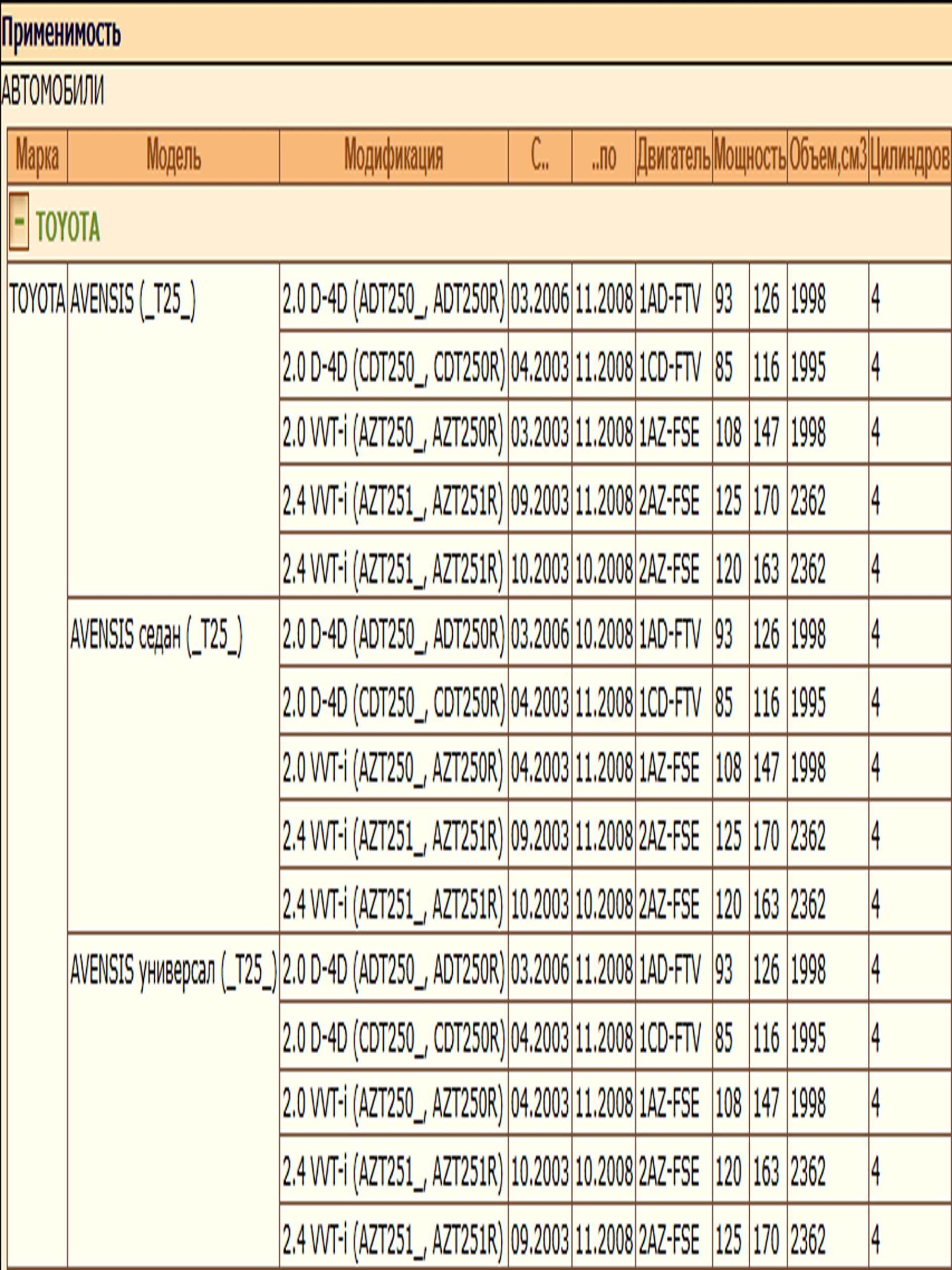Click the С.. start date column header
The width and height of the screenshot is (952, 1270).
[x=539, y=156]
